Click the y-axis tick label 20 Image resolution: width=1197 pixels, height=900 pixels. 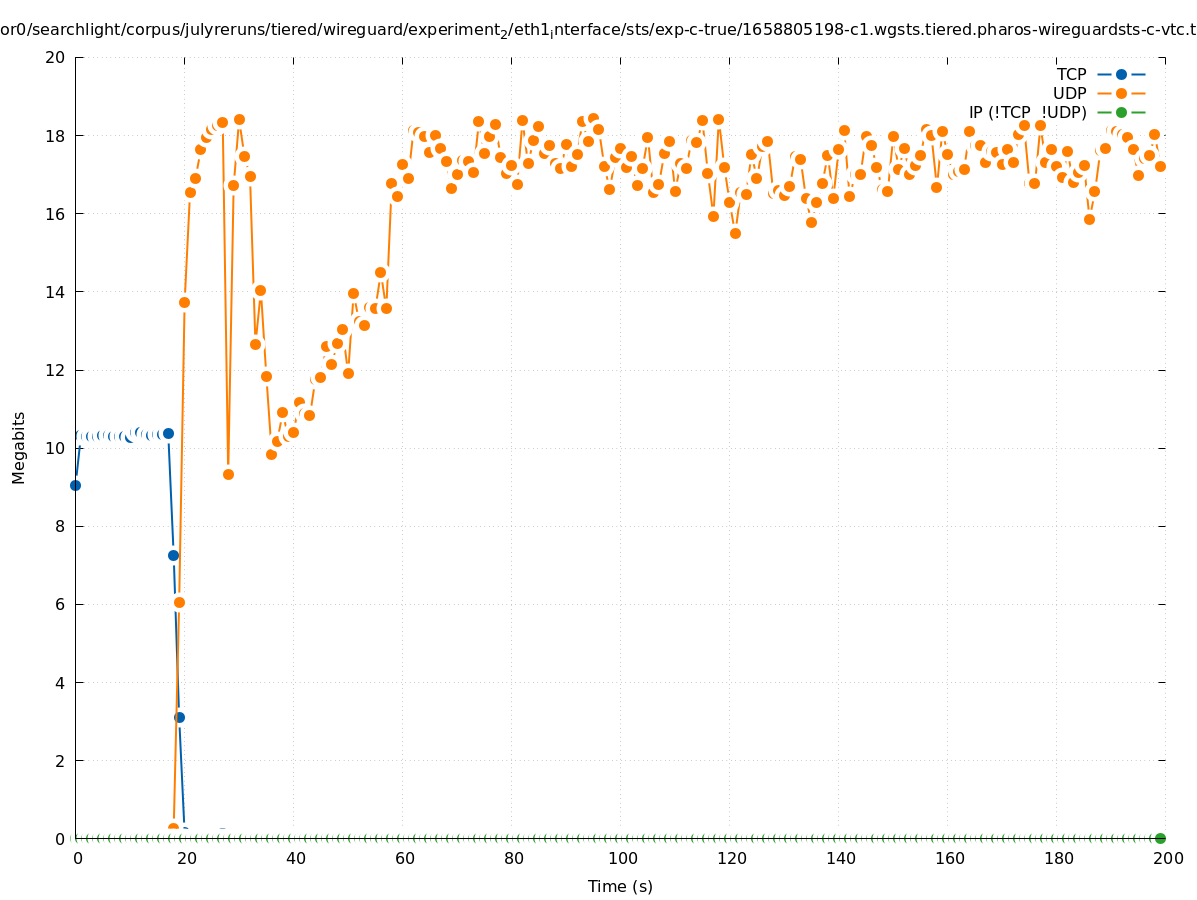pos(56,57)
